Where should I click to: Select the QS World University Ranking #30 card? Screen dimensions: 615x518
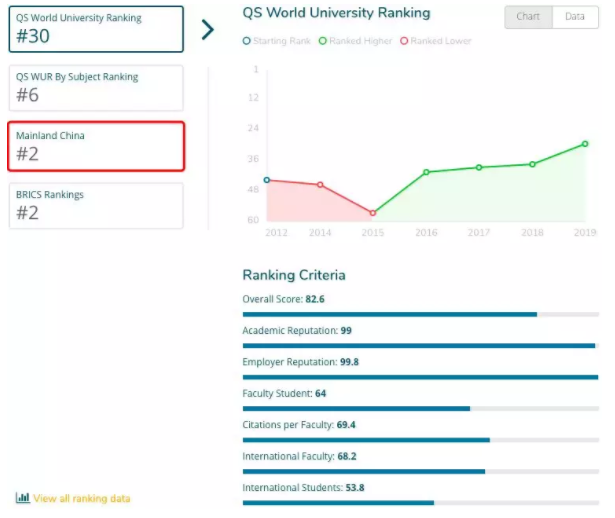pyautogui.click(x=96, y=29)
